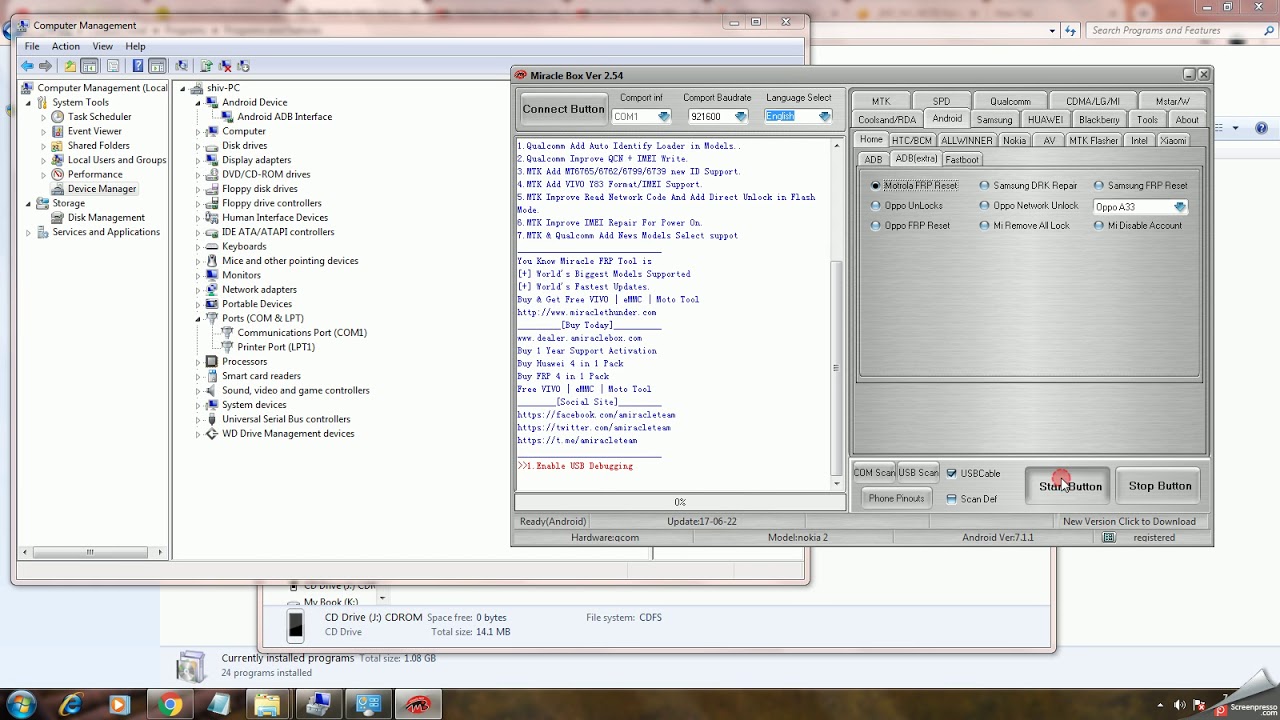Image resolution: width=1280 pixels, height=720 pixels.
Task: Open Google Chrome from the taskbar
Action: point(169,705)
